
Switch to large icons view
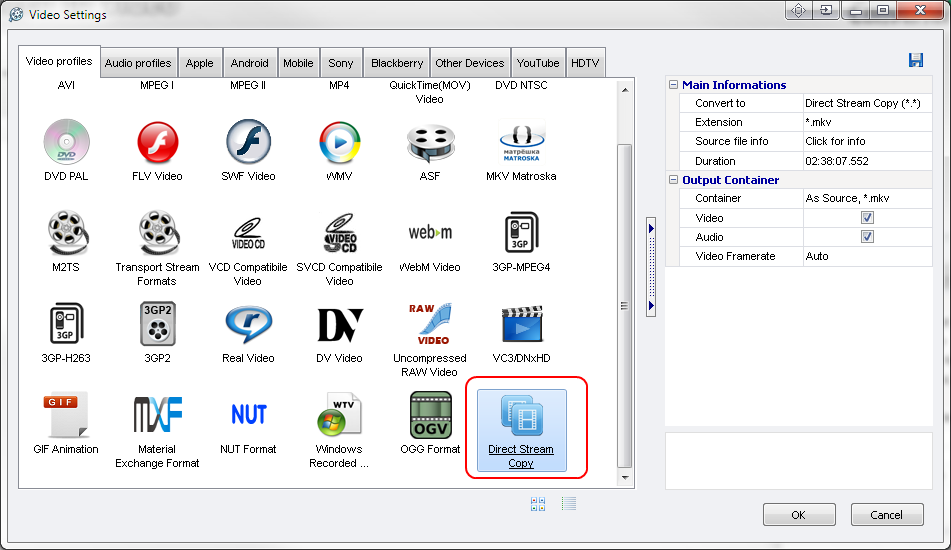(x=538, y=504)
